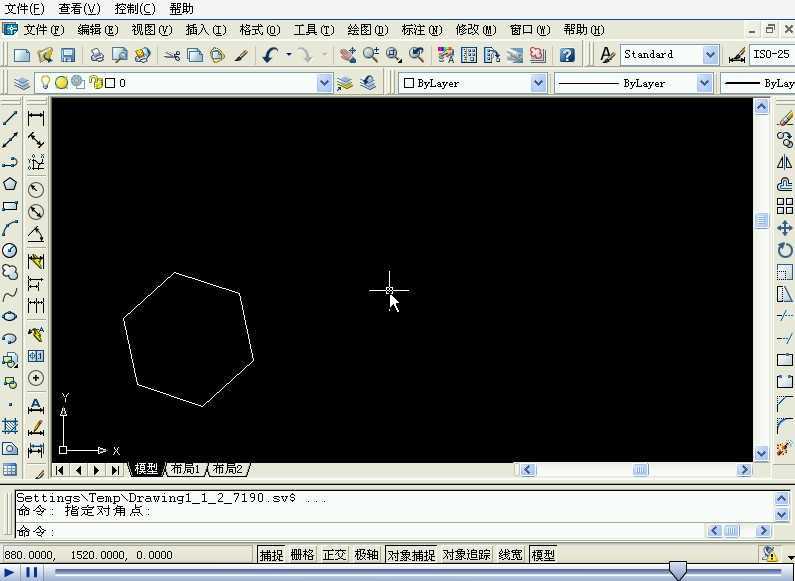
Task: Expand the ByLayer color dropdown
Action: coord(538,83)
